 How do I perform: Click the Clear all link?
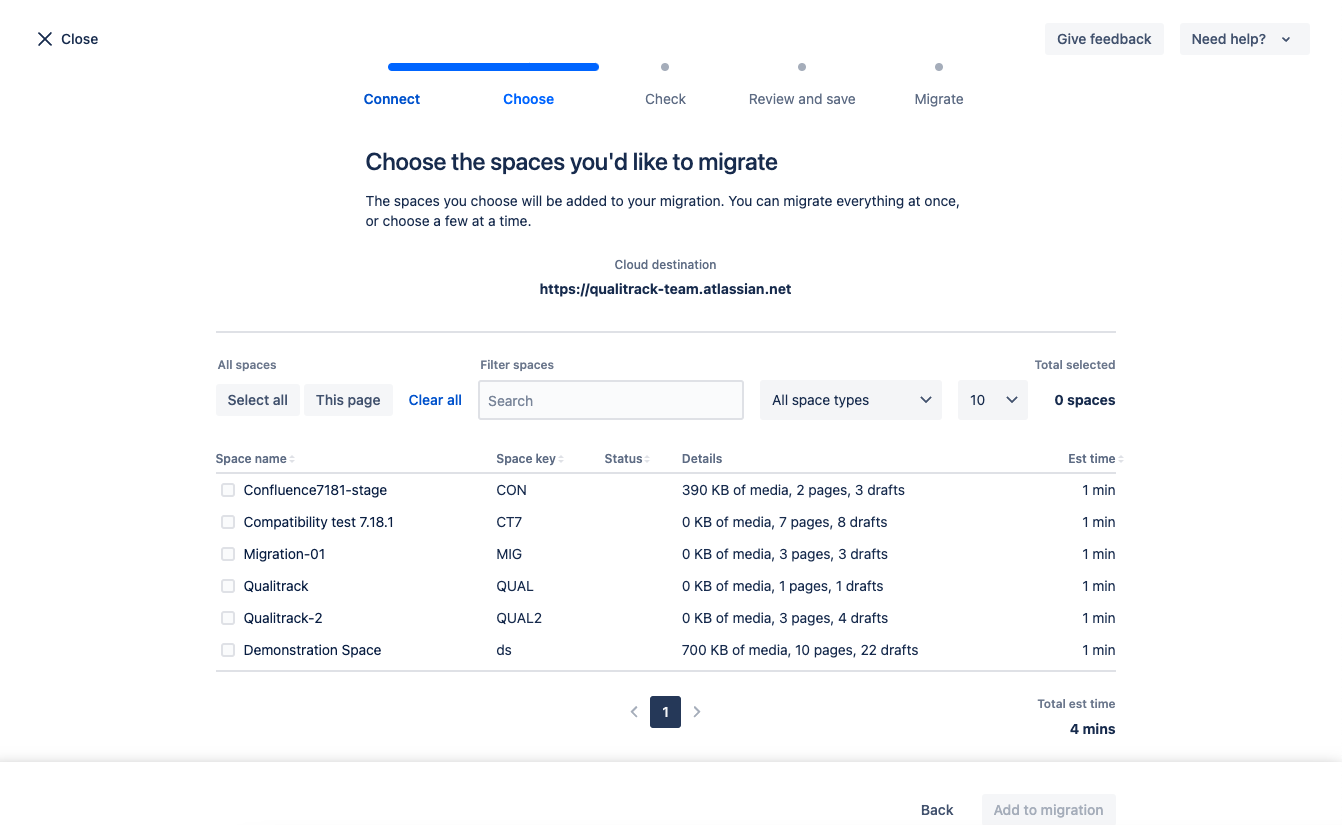tap(435, 400)
